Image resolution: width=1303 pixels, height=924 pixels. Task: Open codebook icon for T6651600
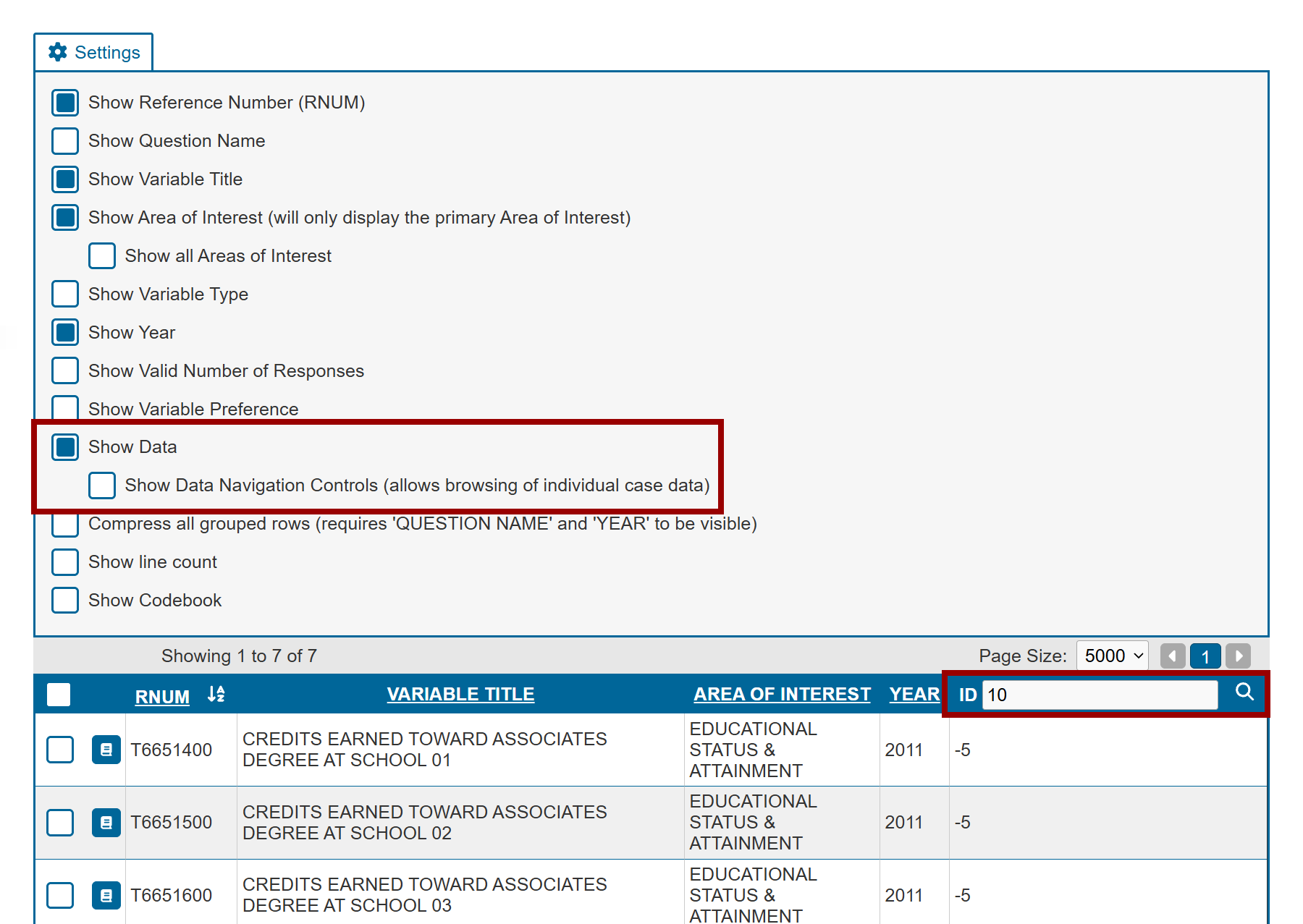[x=106, y=896]
